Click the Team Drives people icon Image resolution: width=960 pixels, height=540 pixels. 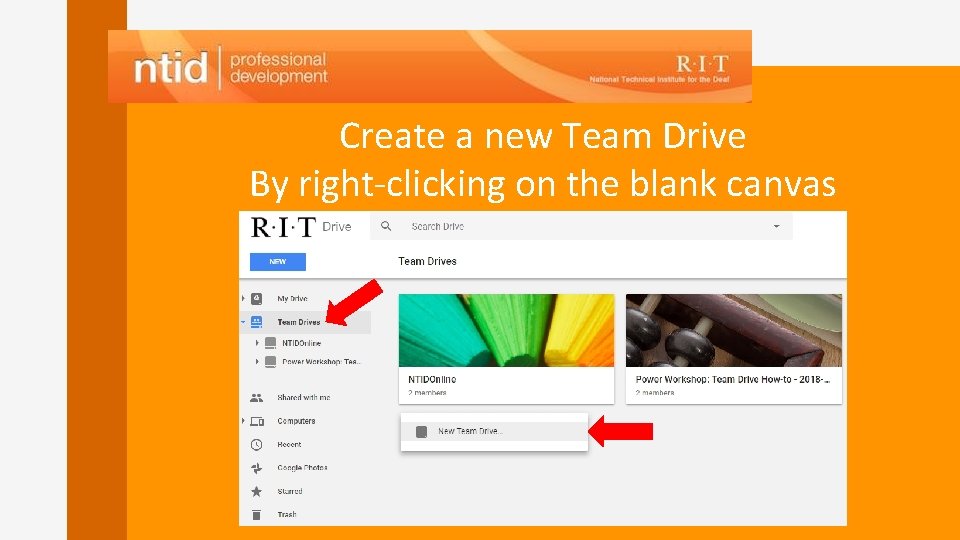pyautogui.click(x=257, y=322)
